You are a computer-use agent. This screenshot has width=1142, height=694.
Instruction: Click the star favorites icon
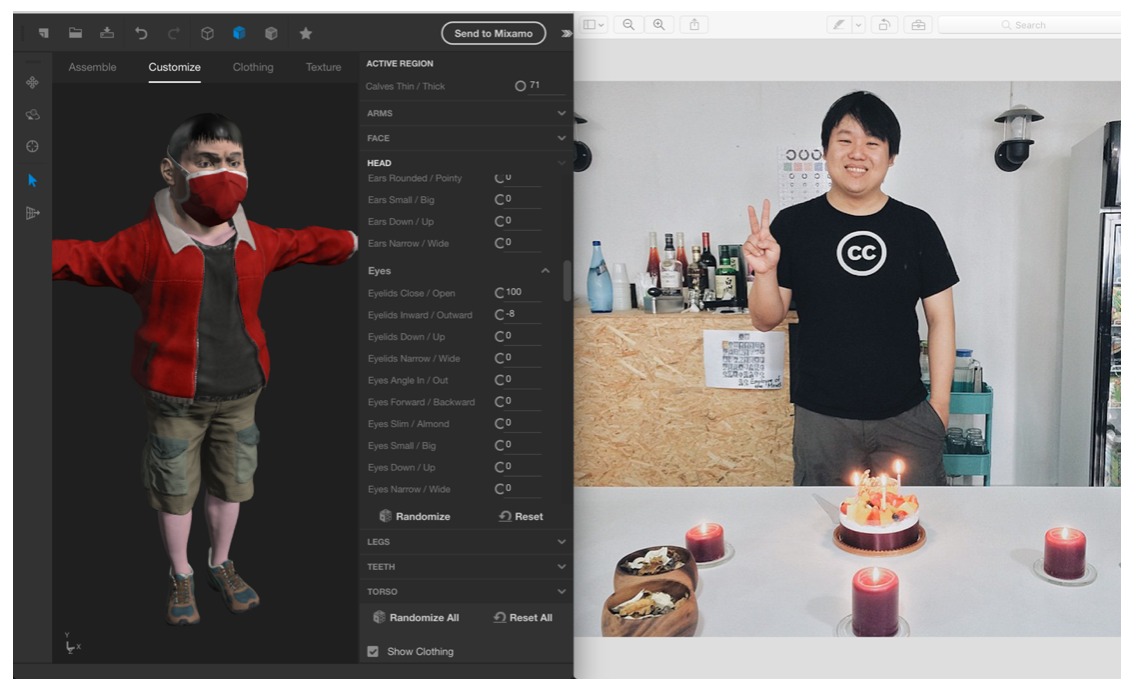(306, 33)
